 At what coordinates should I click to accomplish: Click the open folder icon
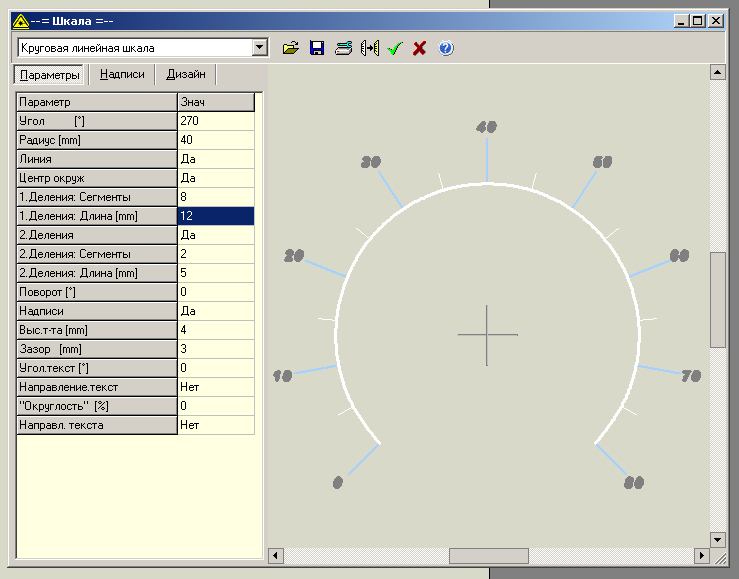(291, 48)
